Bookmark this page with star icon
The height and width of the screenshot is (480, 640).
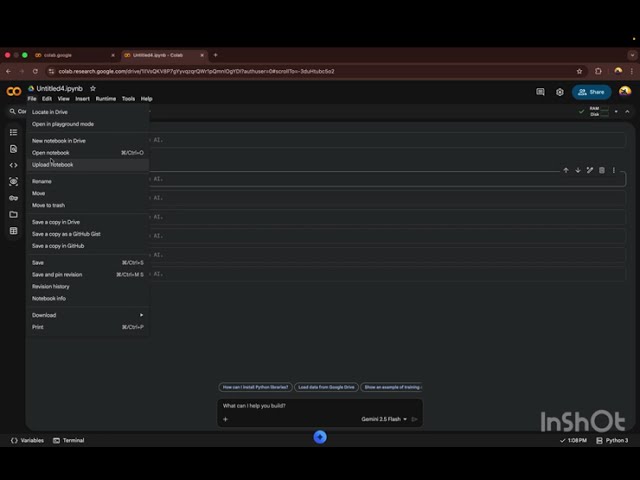(x=579, y=71)
